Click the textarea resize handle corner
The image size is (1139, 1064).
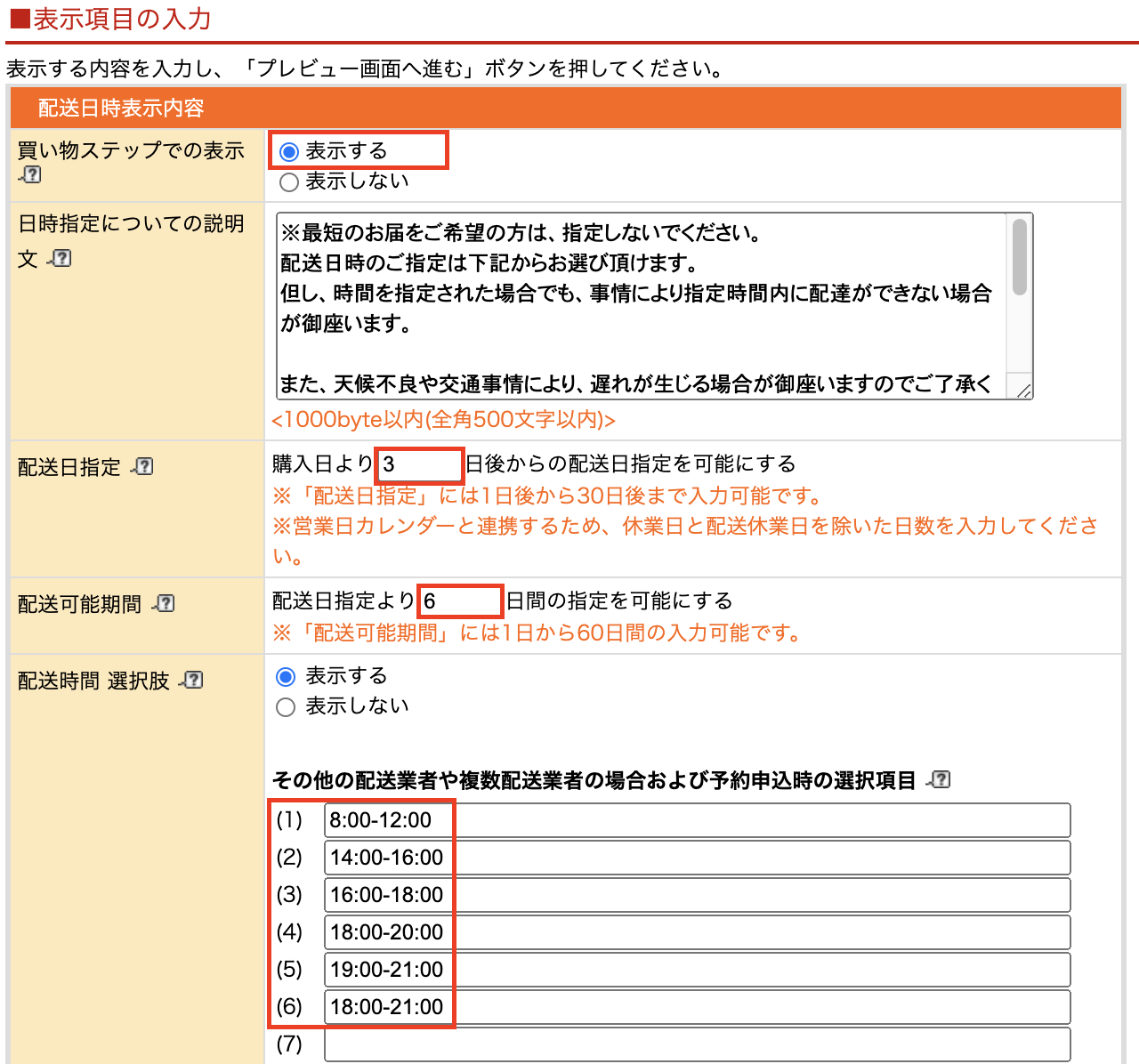(1023, 391)
